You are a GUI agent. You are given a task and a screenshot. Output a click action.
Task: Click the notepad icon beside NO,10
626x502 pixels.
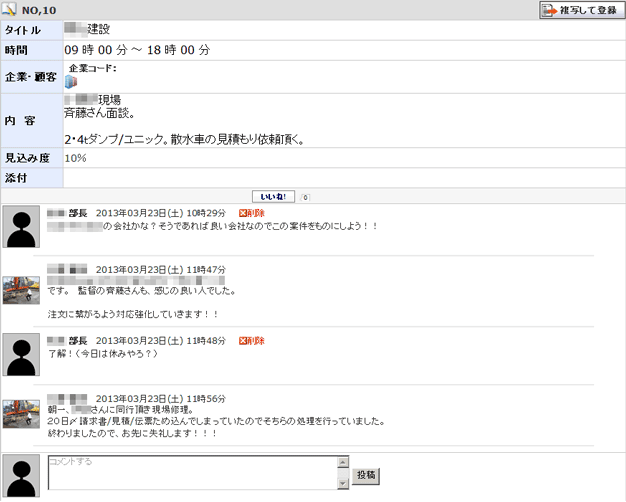[x=9, y=10]
